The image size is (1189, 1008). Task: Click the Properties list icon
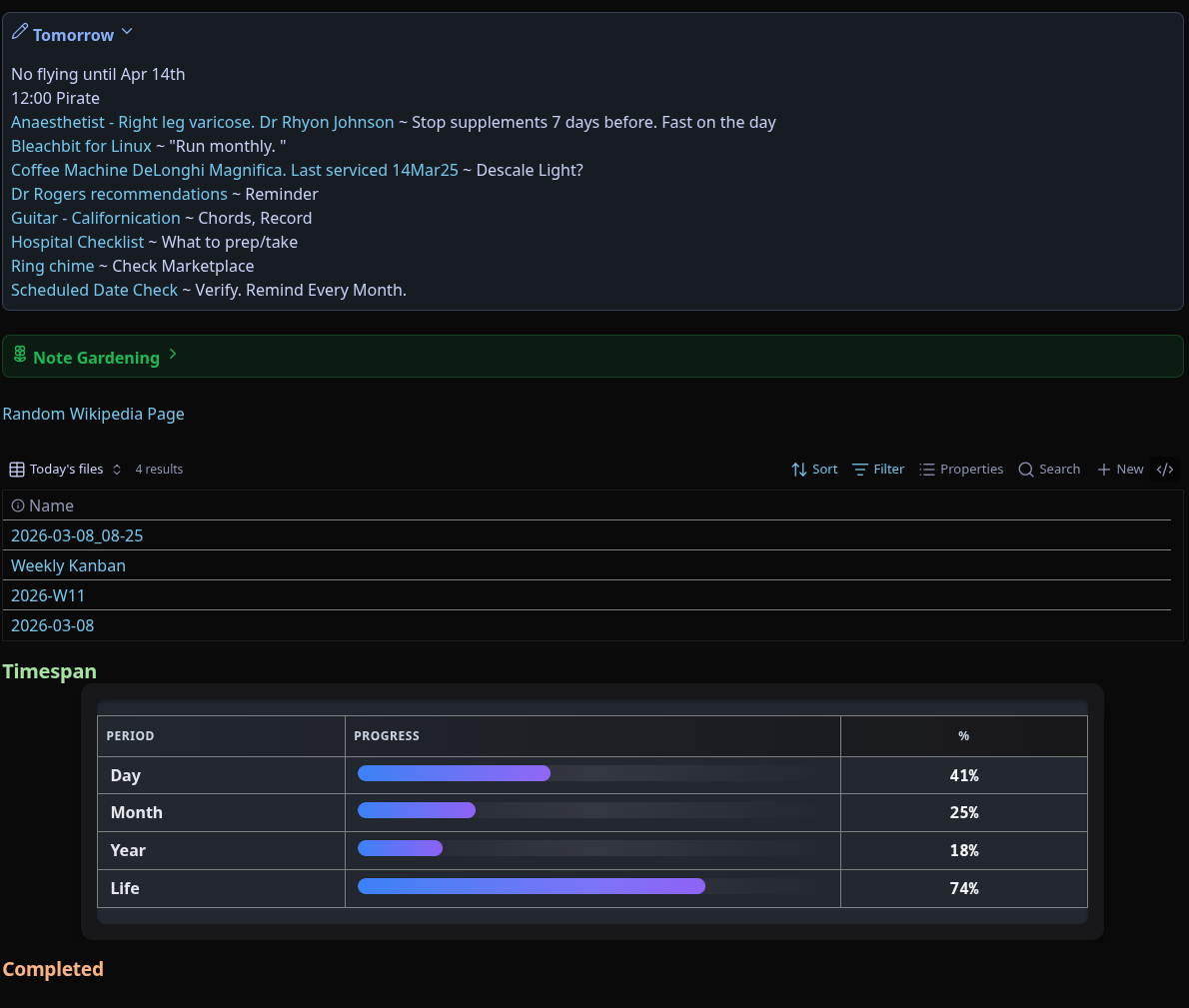click(927, 470)
